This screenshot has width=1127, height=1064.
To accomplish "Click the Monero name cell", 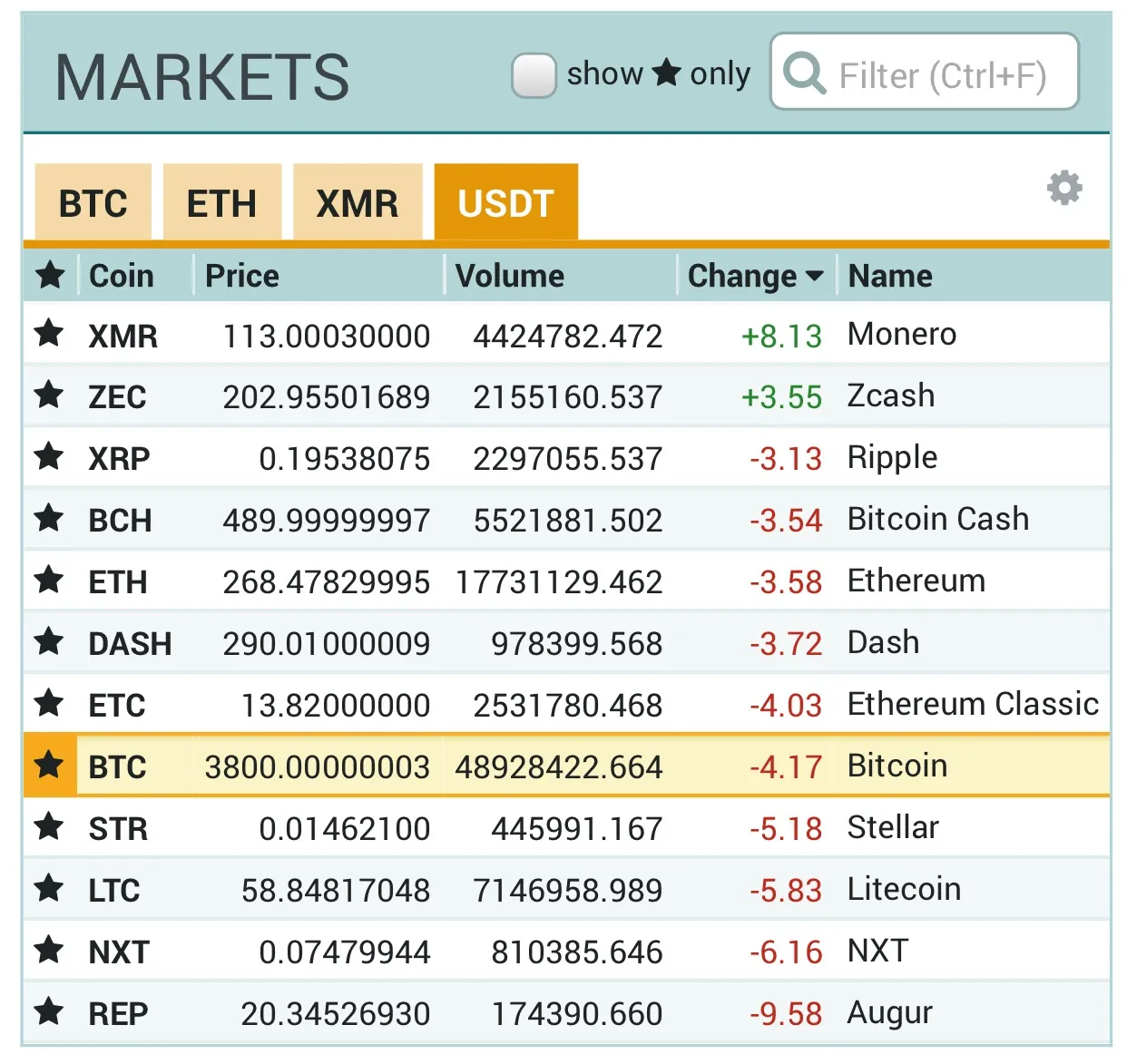I will click(x=902, y=334).
